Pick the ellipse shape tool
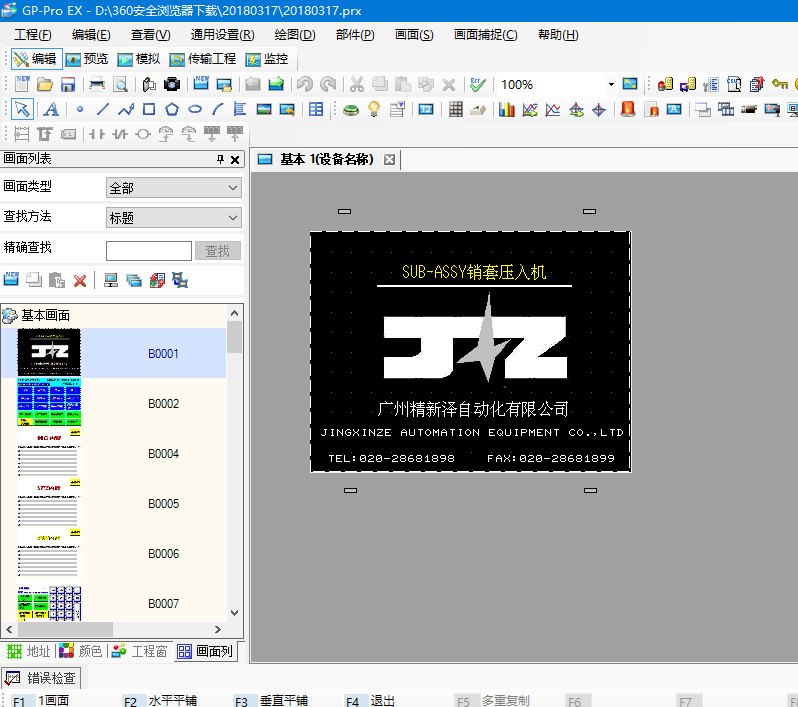Viewport: 798px width, 707px height. coord(196,110)
